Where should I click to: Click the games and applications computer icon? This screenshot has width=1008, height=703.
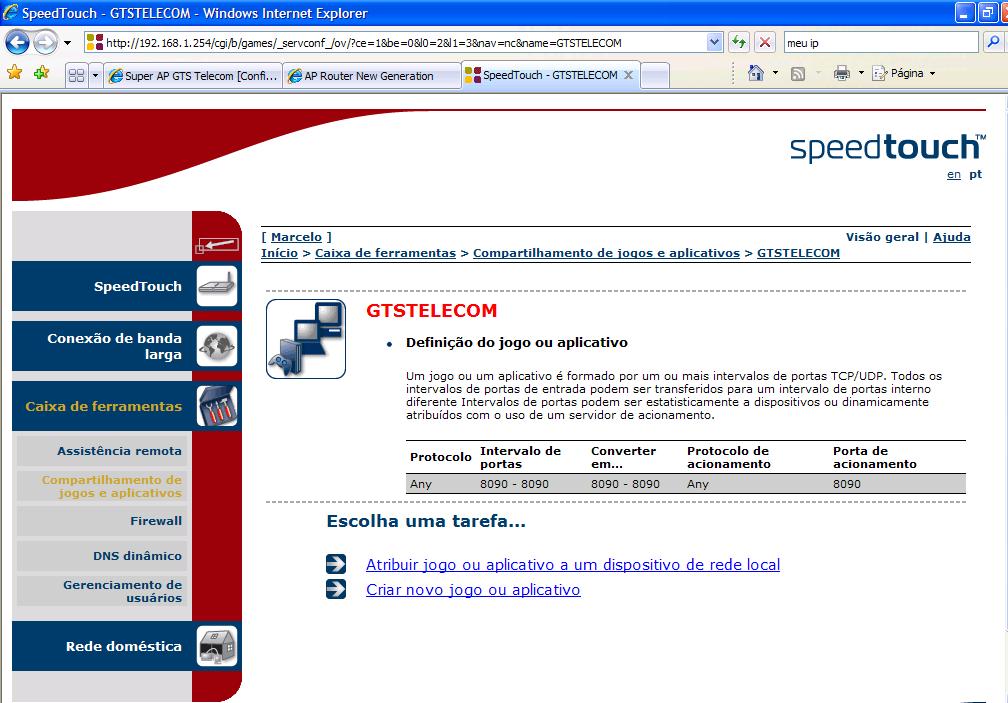click(306, 339)
